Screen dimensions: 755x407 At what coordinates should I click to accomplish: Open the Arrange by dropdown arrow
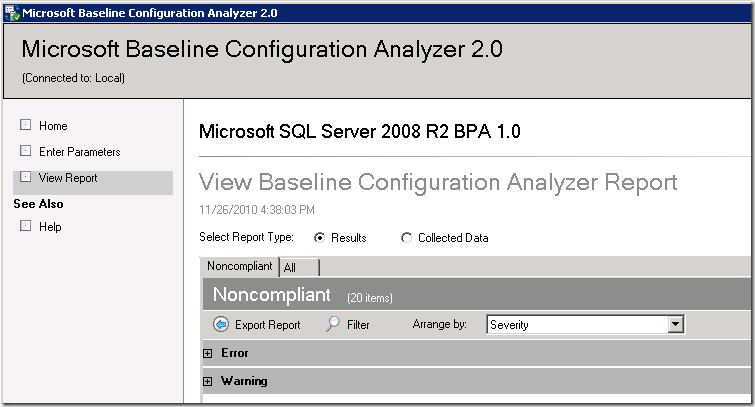tap(676, 324)
